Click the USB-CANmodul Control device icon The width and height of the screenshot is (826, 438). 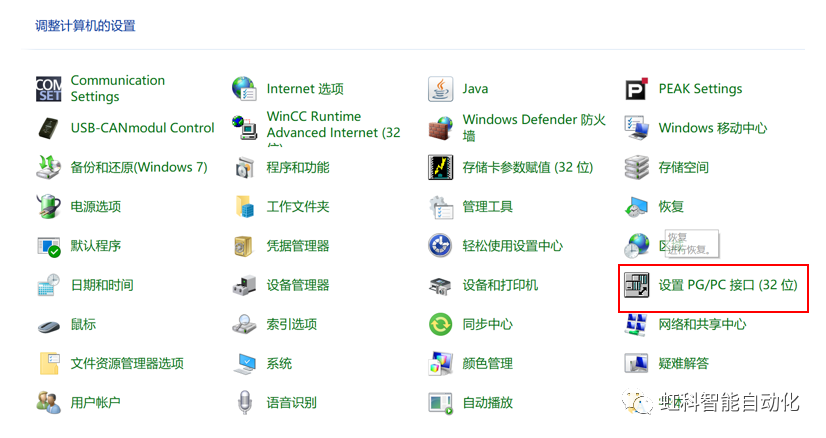pos(48,128)
